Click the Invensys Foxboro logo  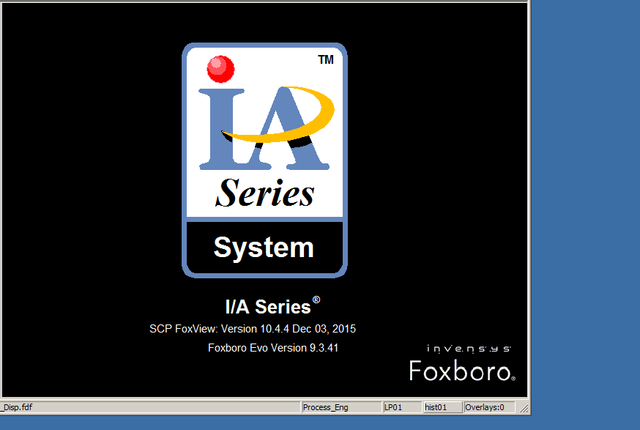[462, 363]
